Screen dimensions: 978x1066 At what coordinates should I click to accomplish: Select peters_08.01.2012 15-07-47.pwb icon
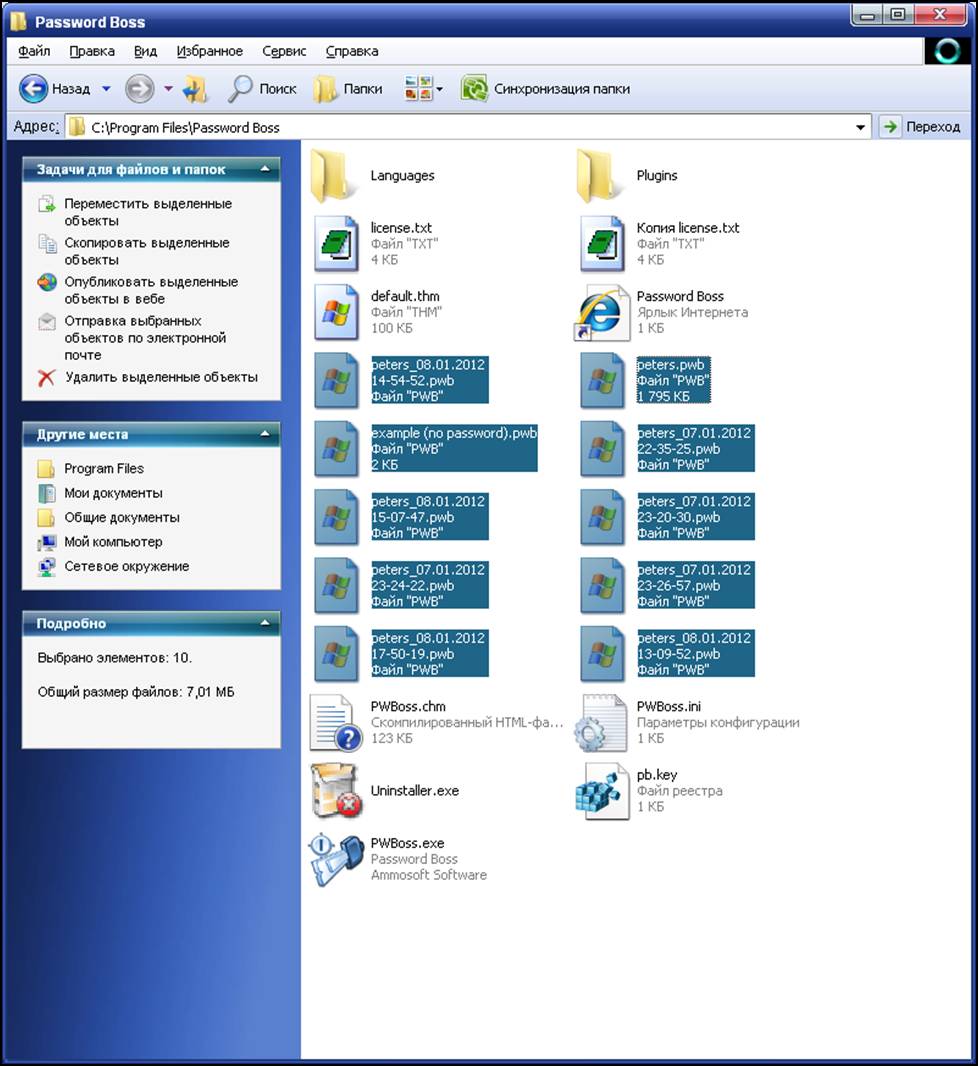coord(336,517)
